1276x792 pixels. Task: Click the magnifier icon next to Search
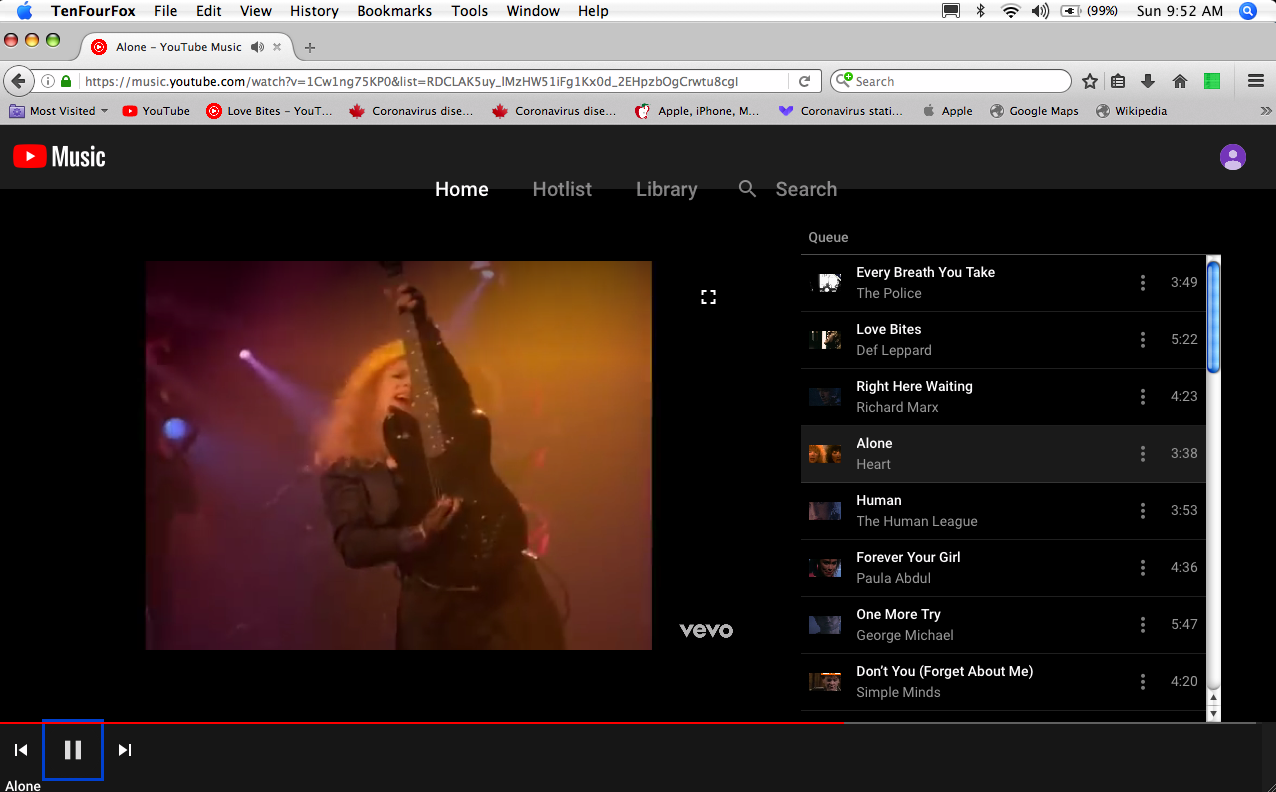(747, 189)
